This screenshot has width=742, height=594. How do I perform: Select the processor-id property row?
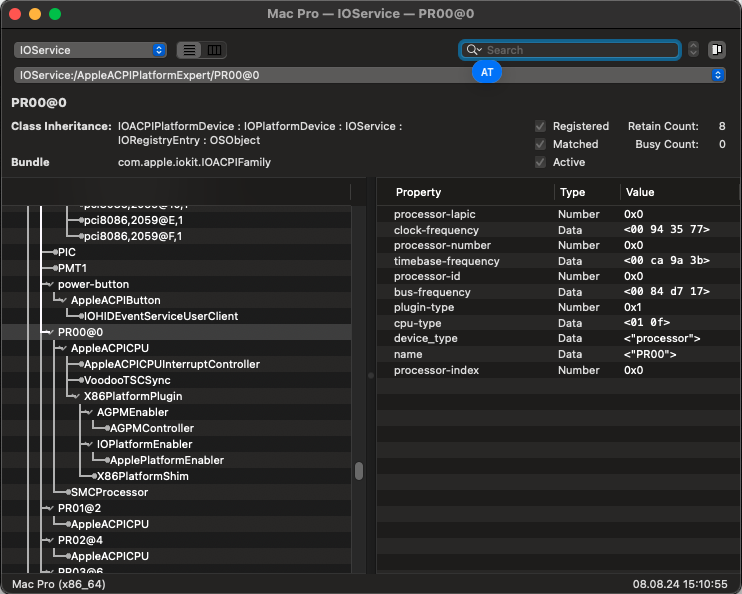[558, 276]
